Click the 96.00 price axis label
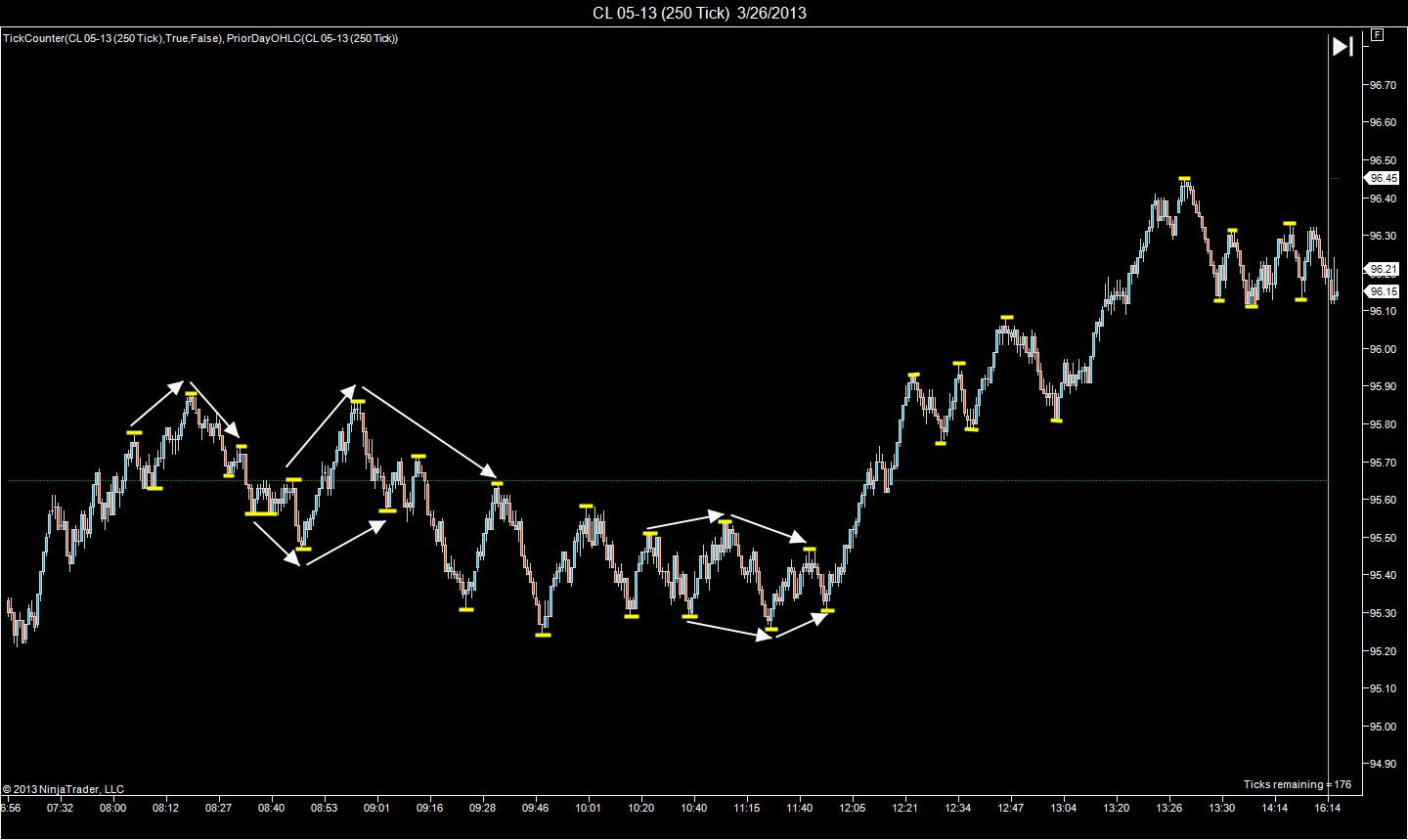Image resolution: width=1408 pixels, height=840 pixels. coord(1383,349)
